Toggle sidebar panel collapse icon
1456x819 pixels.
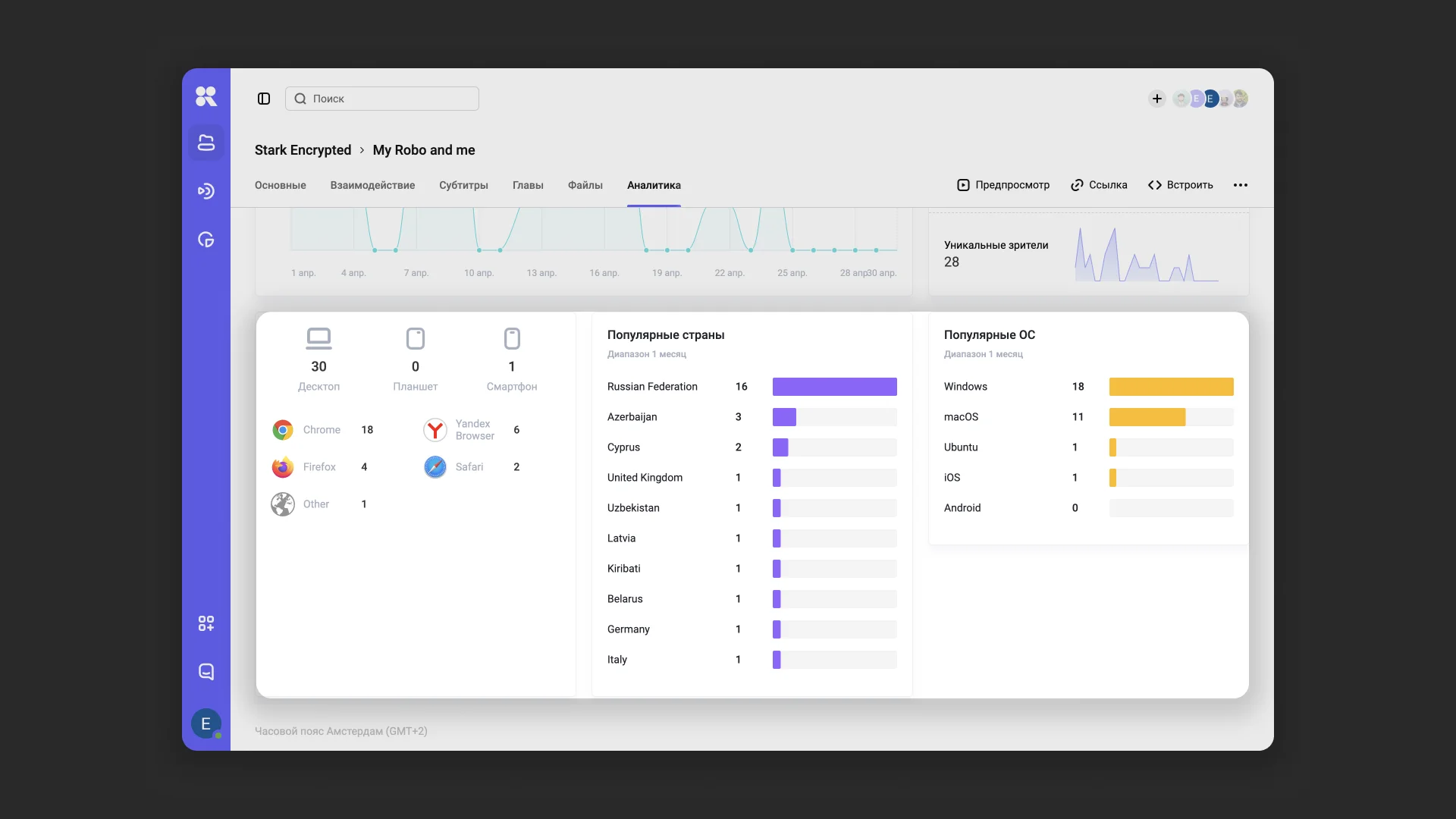coord(264,99)
